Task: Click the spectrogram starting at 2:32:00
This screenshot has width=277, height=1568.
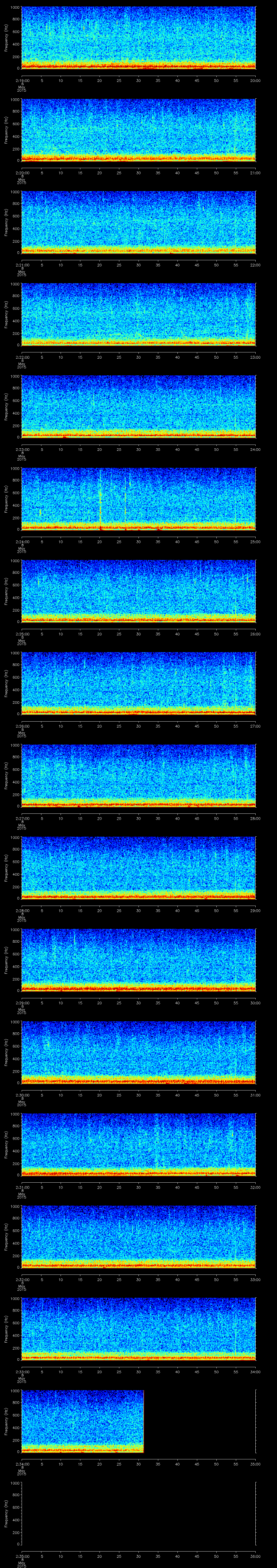Action: pos(139,1237)
